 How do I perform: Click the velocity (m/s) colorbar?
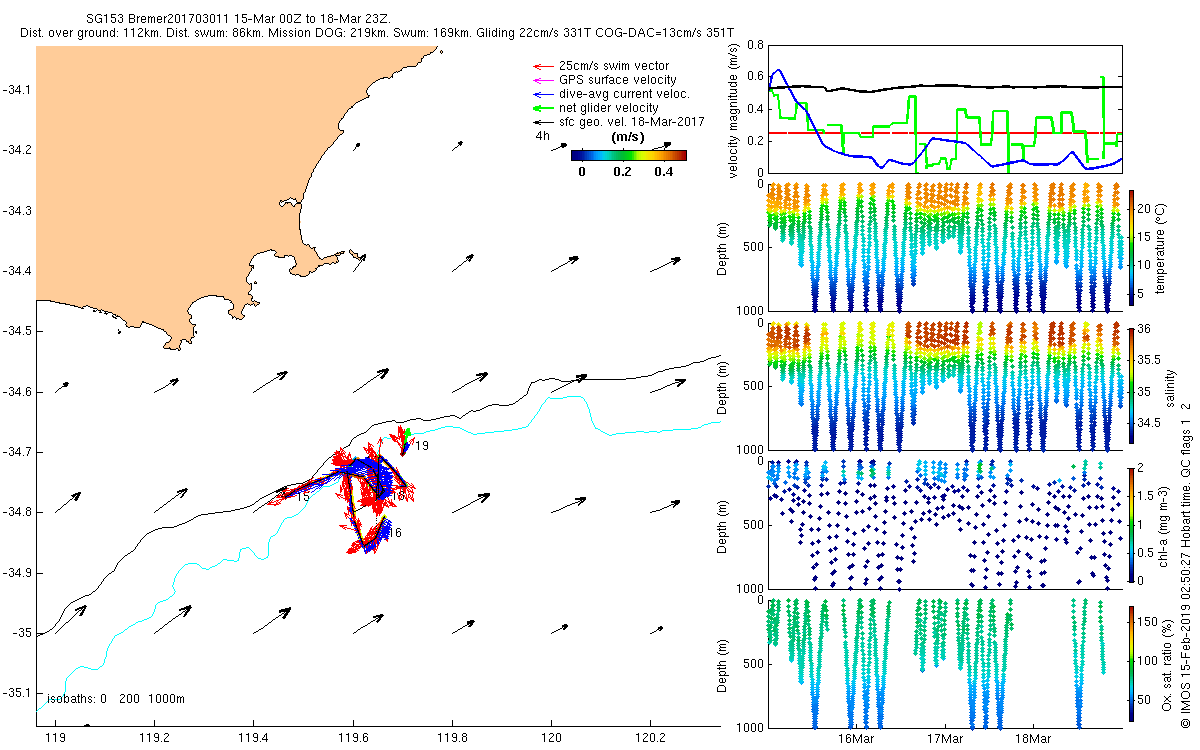(x=628, y=155)
